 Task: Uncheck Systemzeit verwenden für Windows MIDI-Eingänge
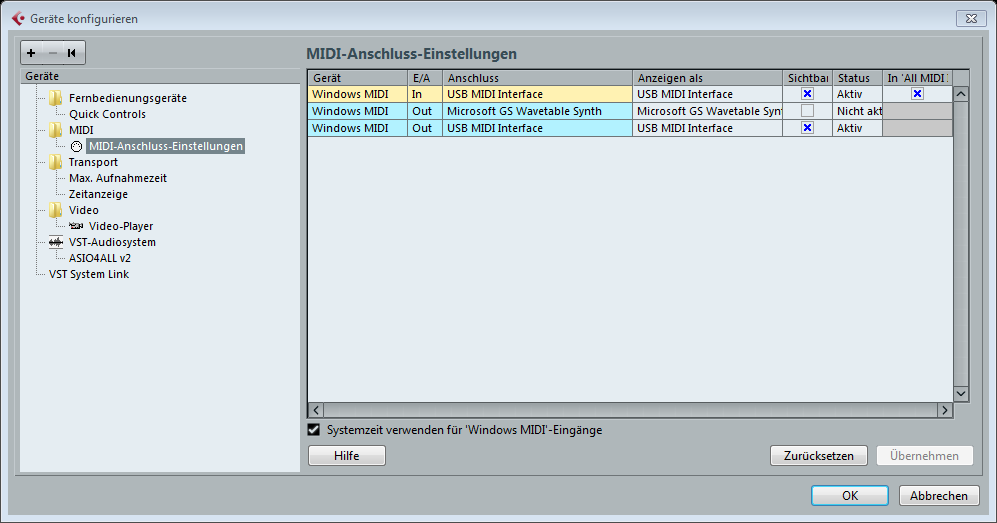tap(314, 430)
